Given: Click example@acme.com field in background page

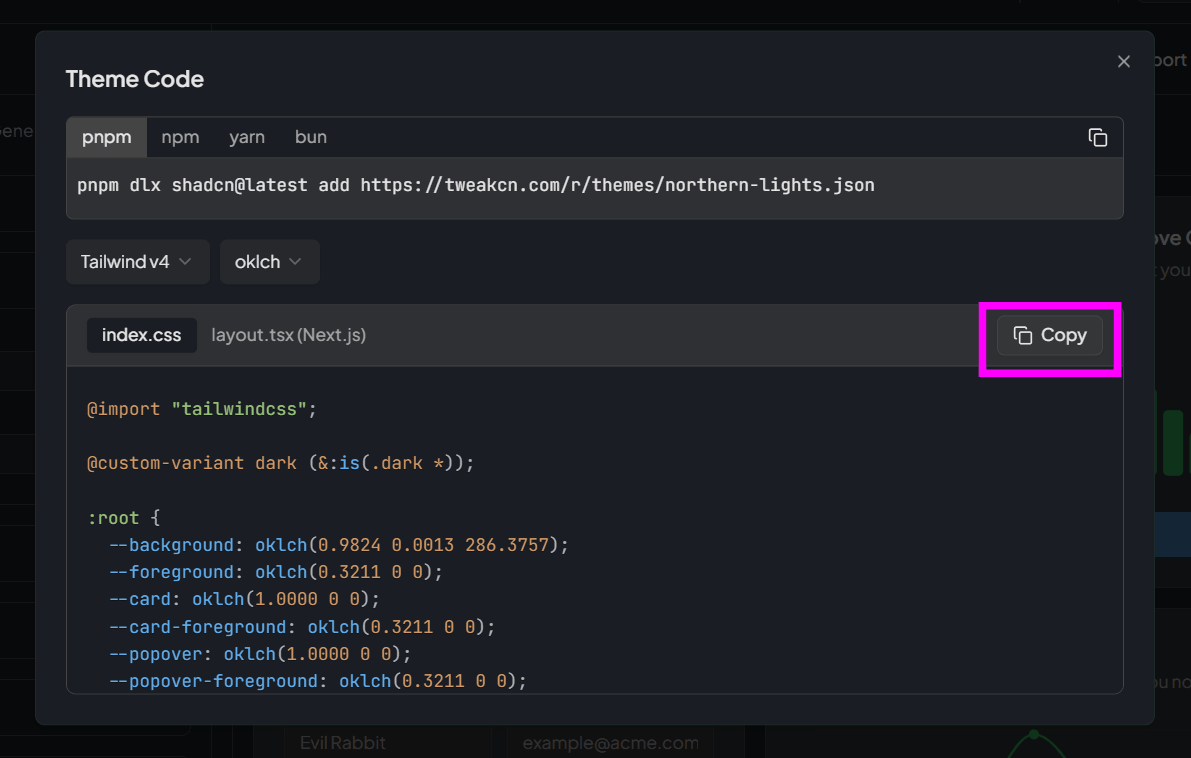Looking at the screenshot, I should [x=611, y=743].
